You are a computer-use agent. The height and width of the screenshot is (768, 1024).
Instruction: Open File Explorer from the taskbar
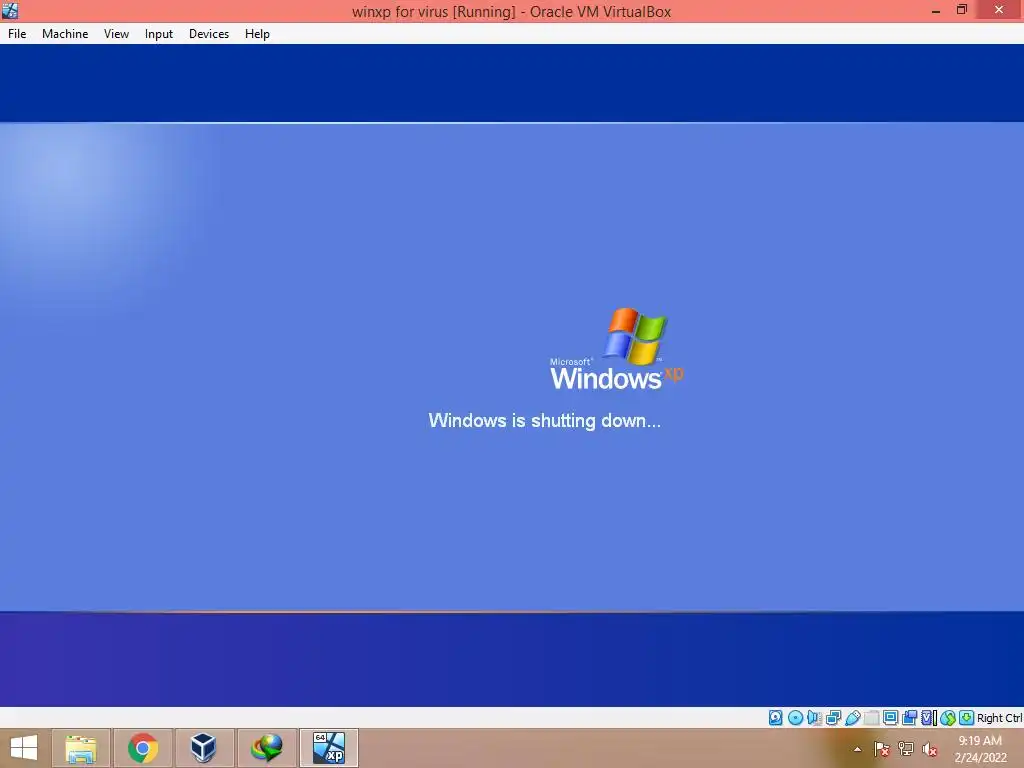tap(81, 748)
